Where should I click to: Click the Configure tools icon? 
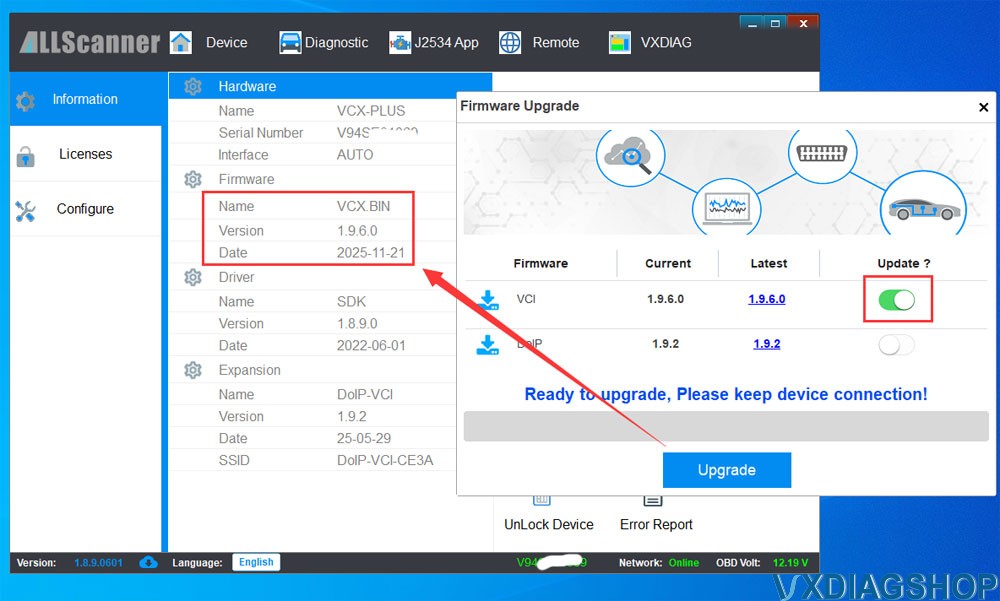pos(26,211)
